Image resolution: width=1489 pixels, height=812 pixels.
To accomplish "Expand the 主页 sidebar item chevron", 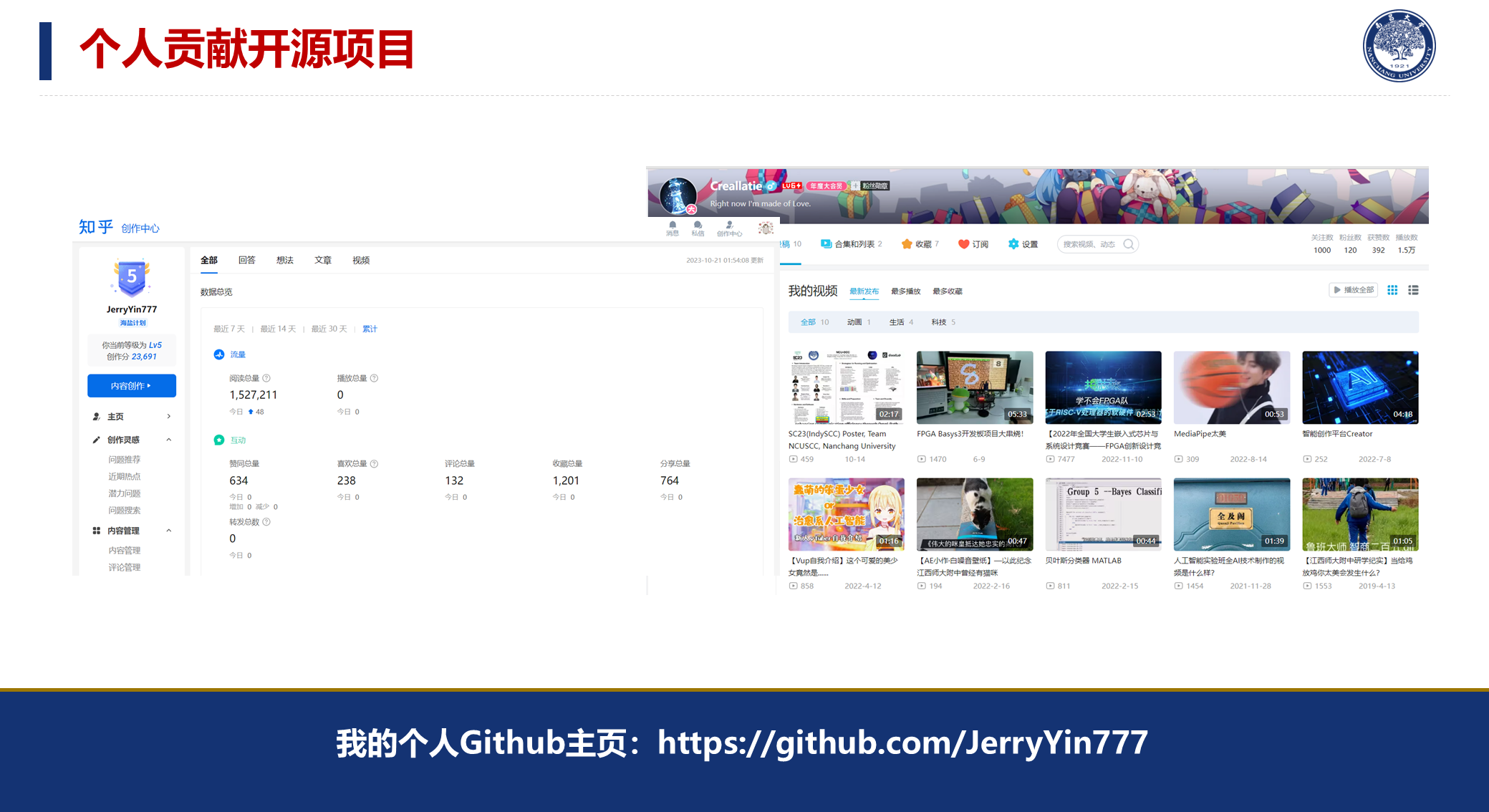I will click(x=169, y=416).
